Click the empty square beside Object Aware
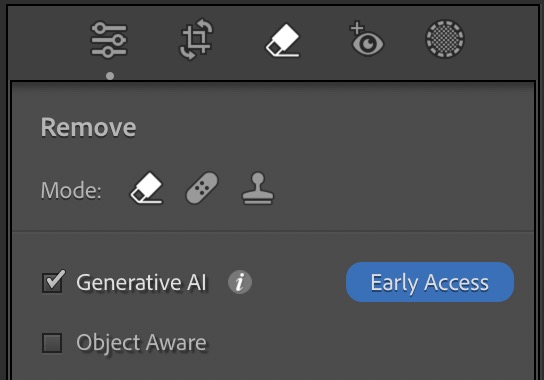This screenshot has width=544, height=380. tap(52, 343)
